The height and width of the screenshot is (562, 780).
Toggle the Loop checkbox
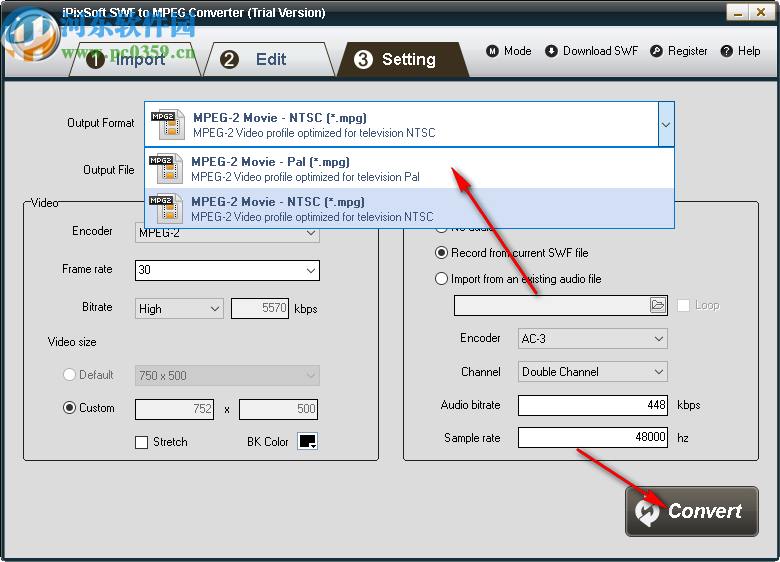point(683,305)
